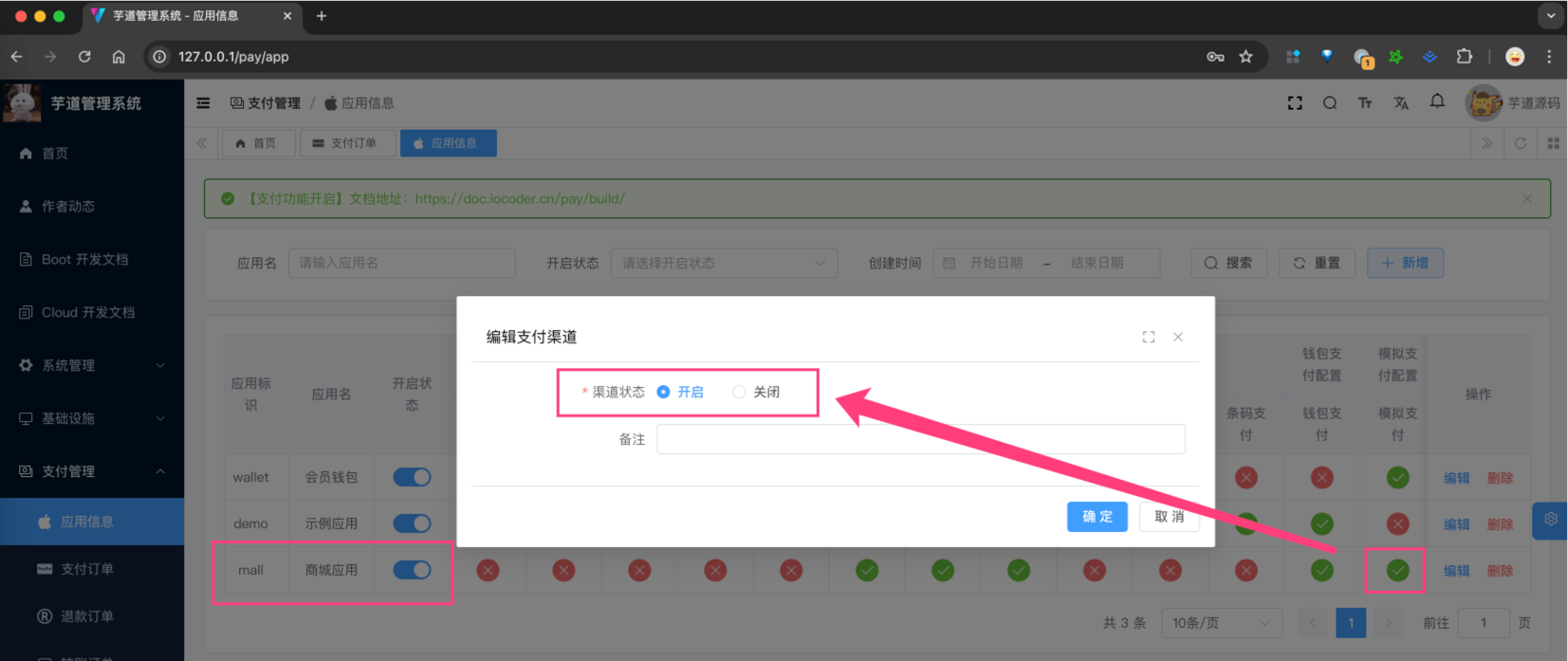The width and height of the screenshot is (1568, 661).
Task: Toggle the sidebar collapse hamburger icon
Action: point(203,103)
